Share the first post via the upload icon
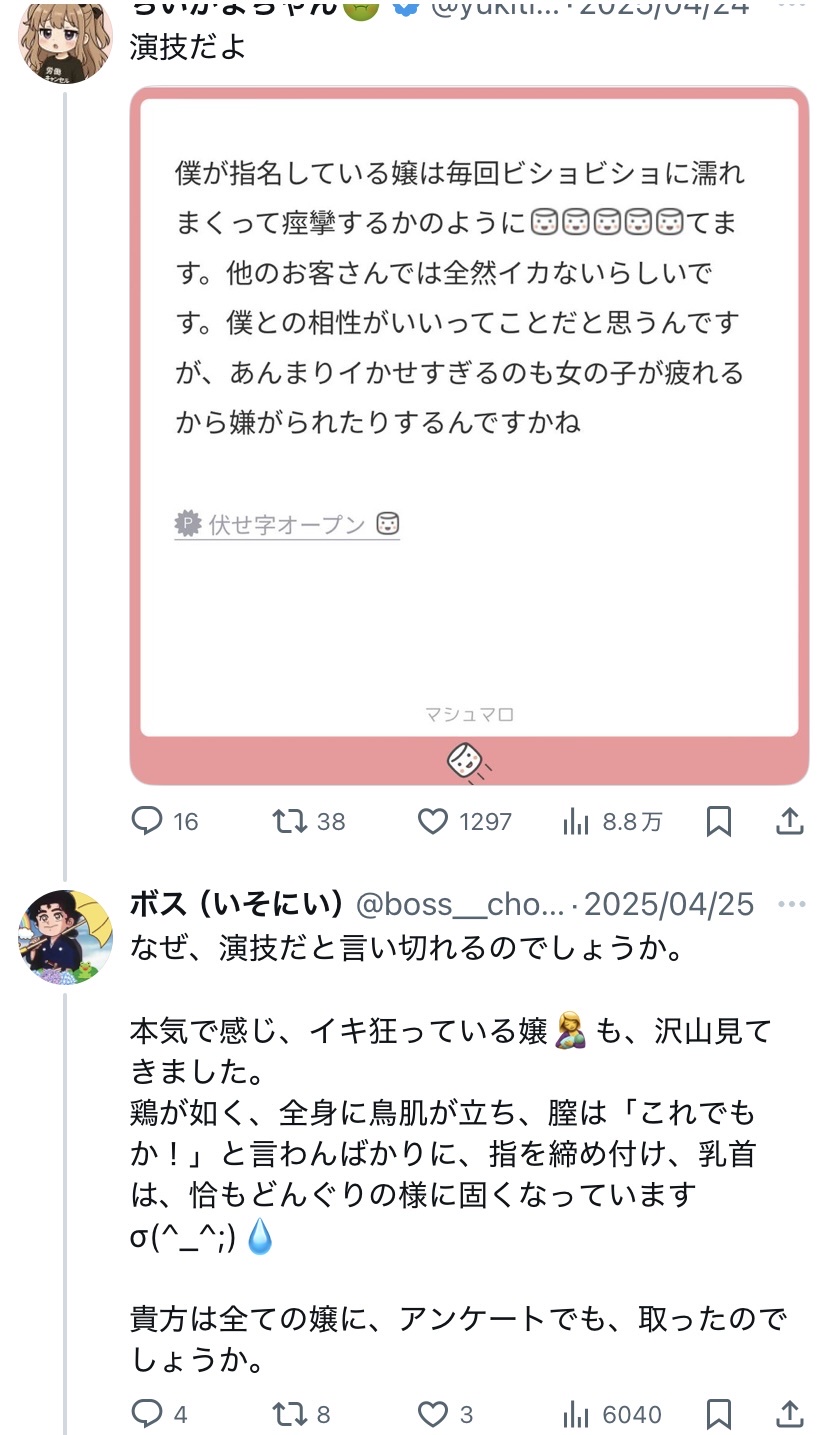 point(790,821)
